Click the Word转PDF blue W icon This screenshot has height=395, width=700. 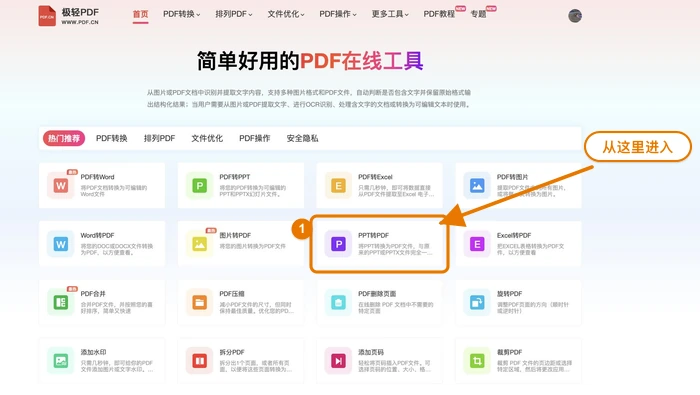point(61,244)
